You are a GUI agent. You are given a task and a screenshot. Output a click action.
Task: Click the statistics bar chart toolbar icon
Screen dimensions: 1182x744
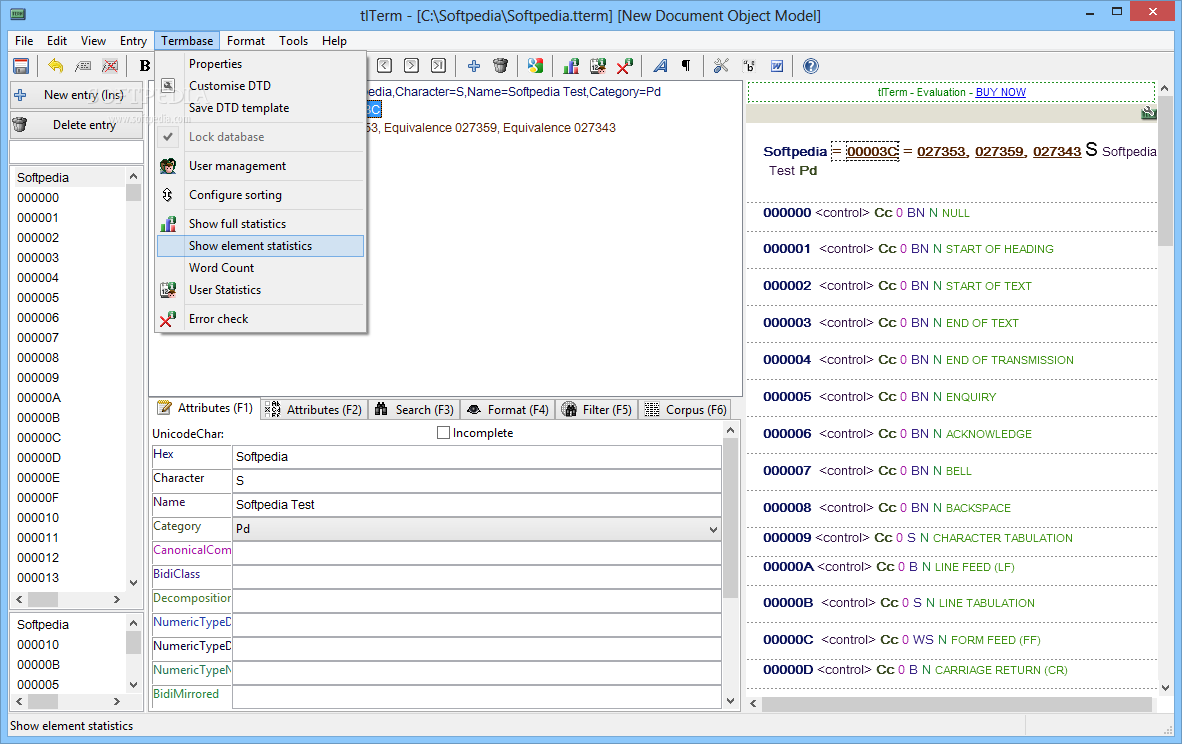571,66
